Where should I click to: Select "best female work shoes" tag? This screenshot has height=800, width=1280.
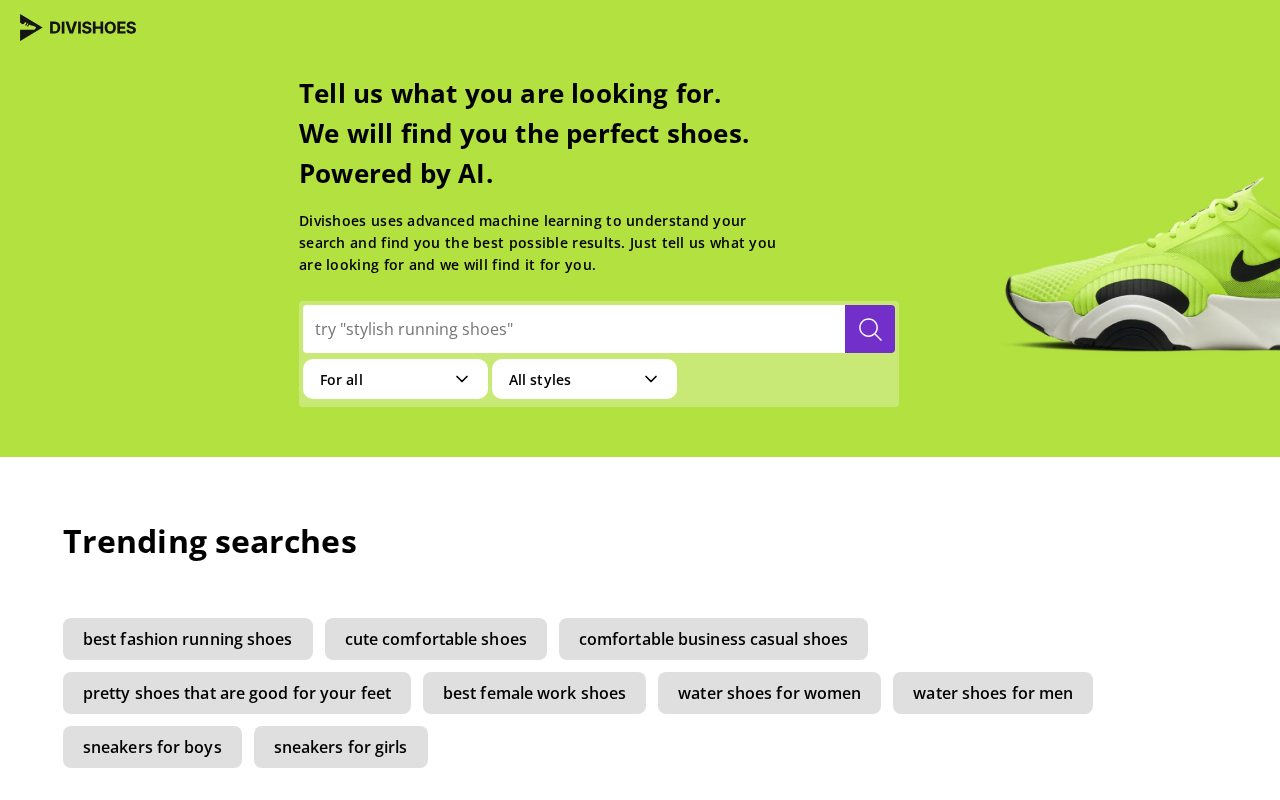click(534, 693)
